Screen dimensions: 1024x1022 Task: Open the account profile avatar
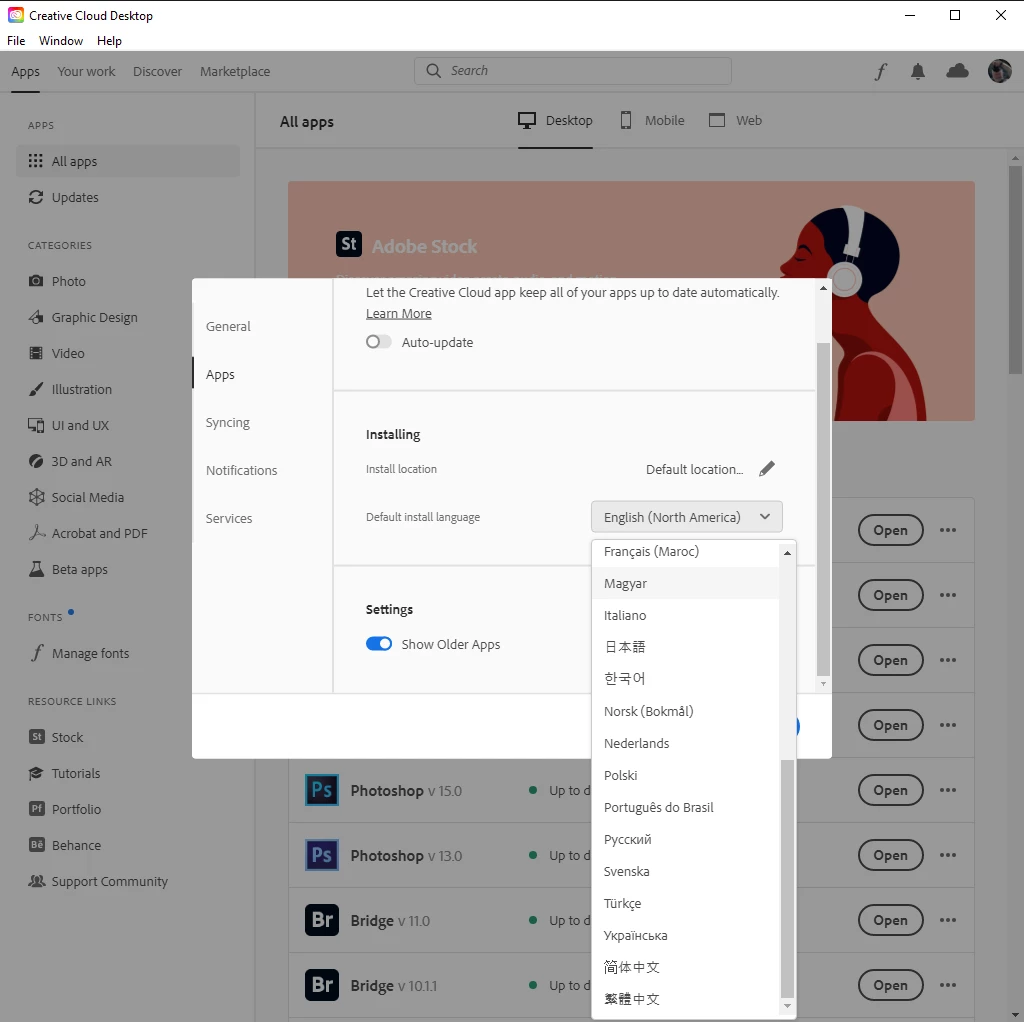tap(999, 71)
